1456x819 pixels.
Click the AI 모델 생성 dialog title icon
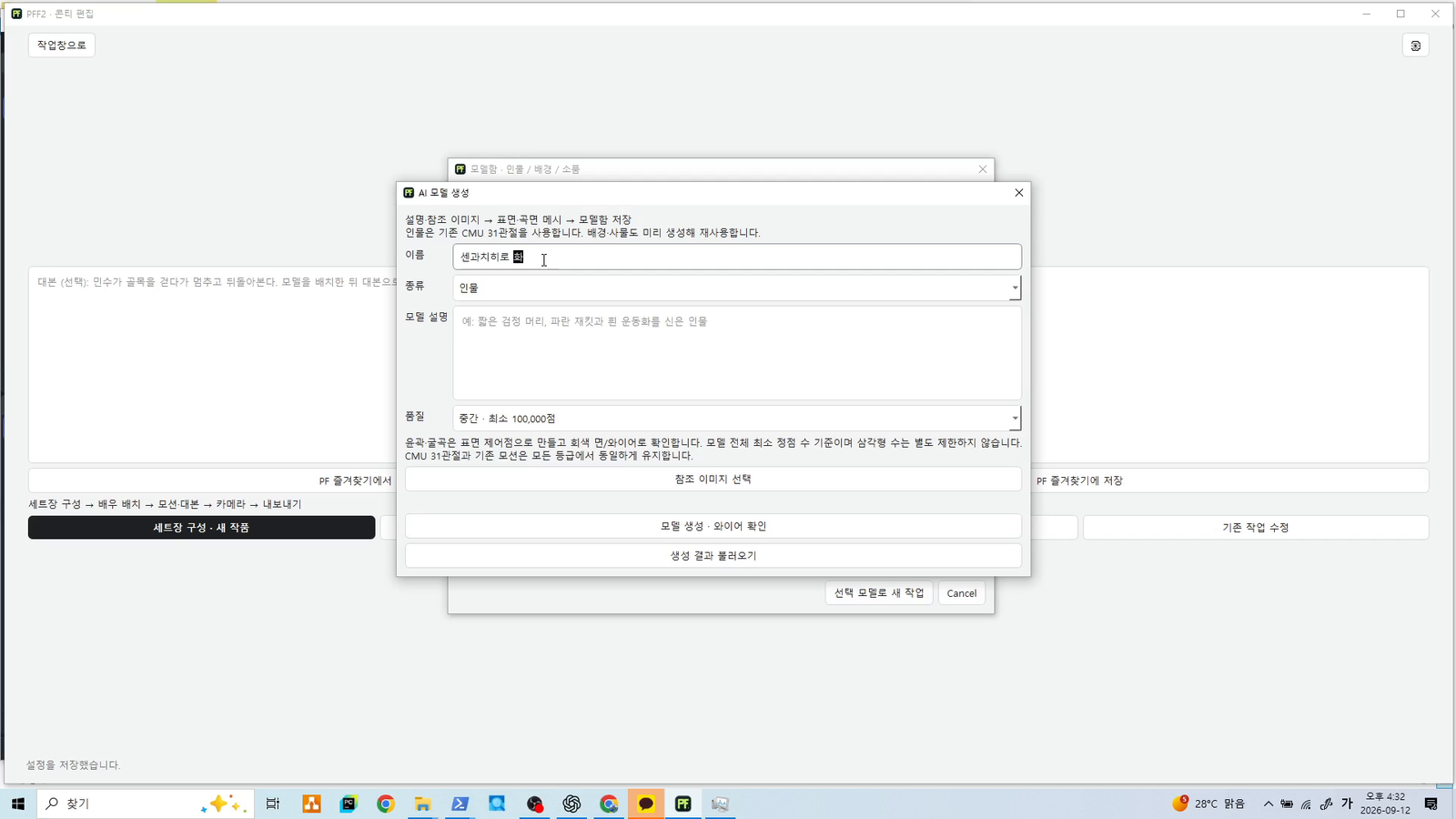pyautogui.click(x=409, y=193)
